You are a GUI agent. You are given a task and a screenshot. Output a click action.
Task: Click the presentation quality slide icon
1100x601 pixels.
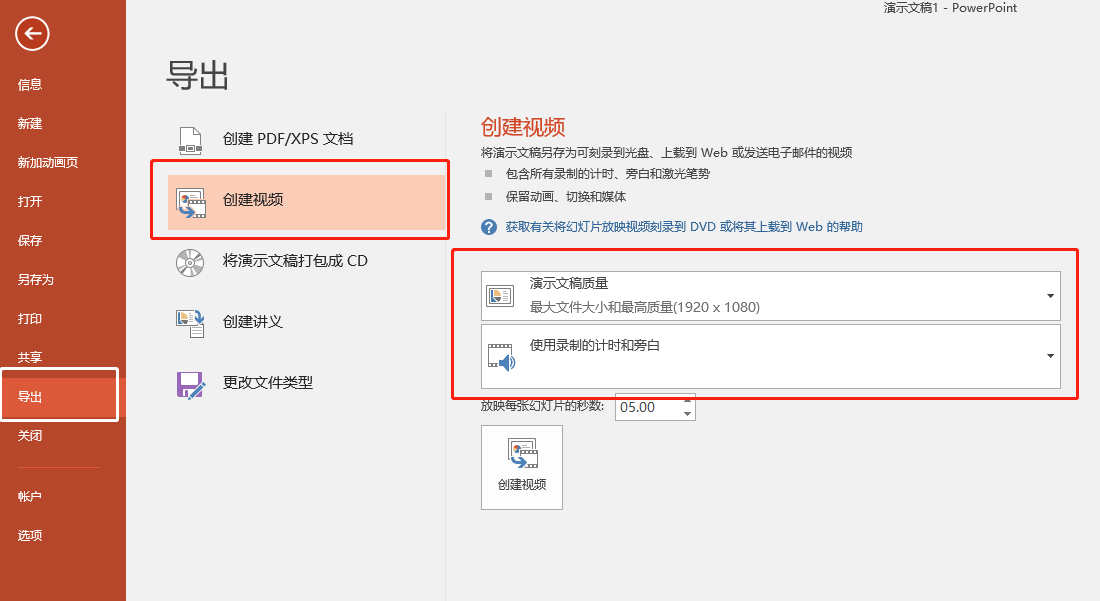[x=500, y=296]
